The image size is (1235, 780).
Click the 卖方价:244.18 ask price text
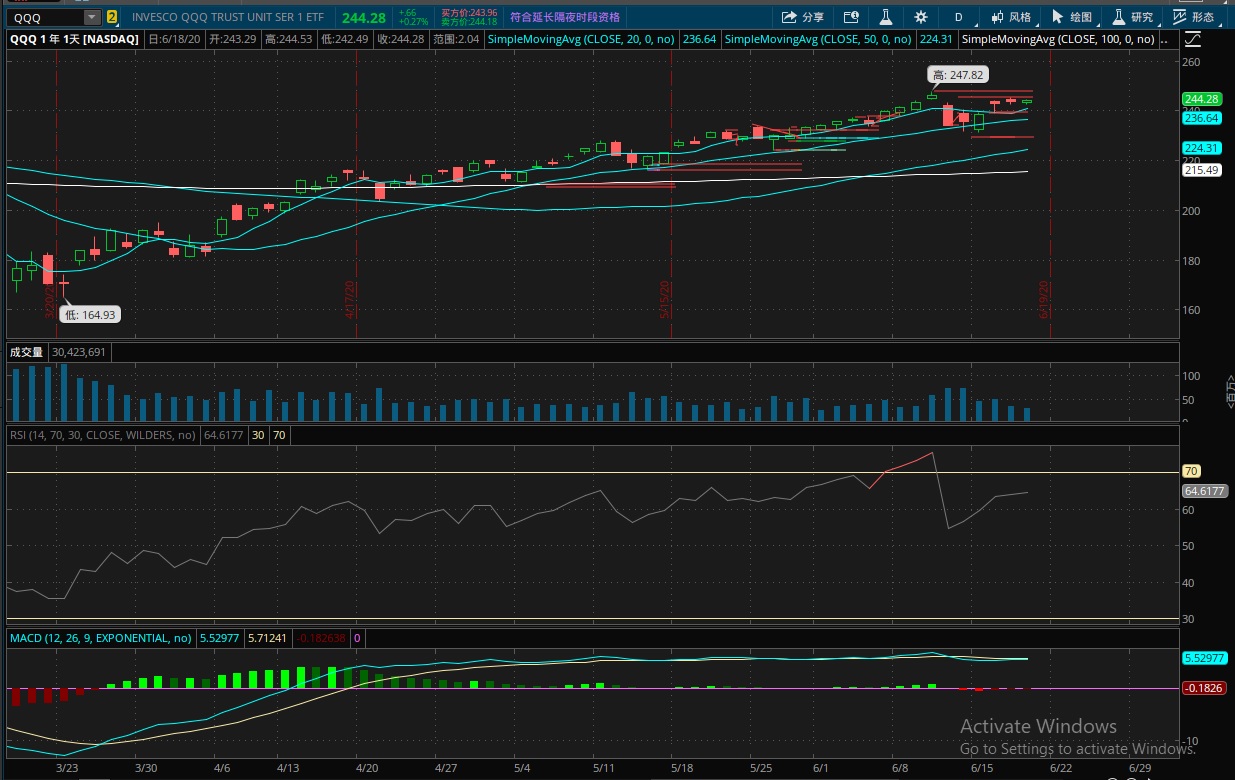[469, 21]
